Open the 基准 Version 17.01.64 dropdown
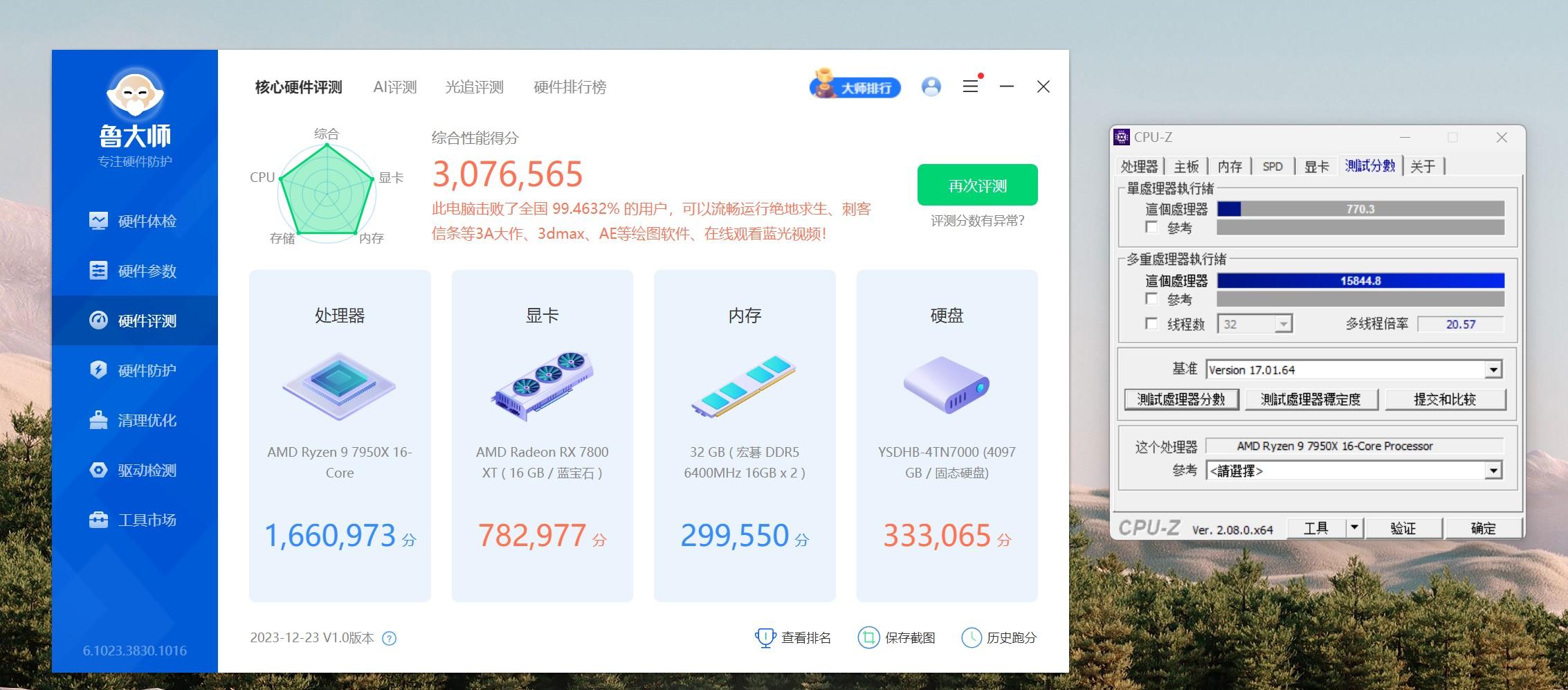This screenshot has height=690, width=1568. coord(1493,370)
